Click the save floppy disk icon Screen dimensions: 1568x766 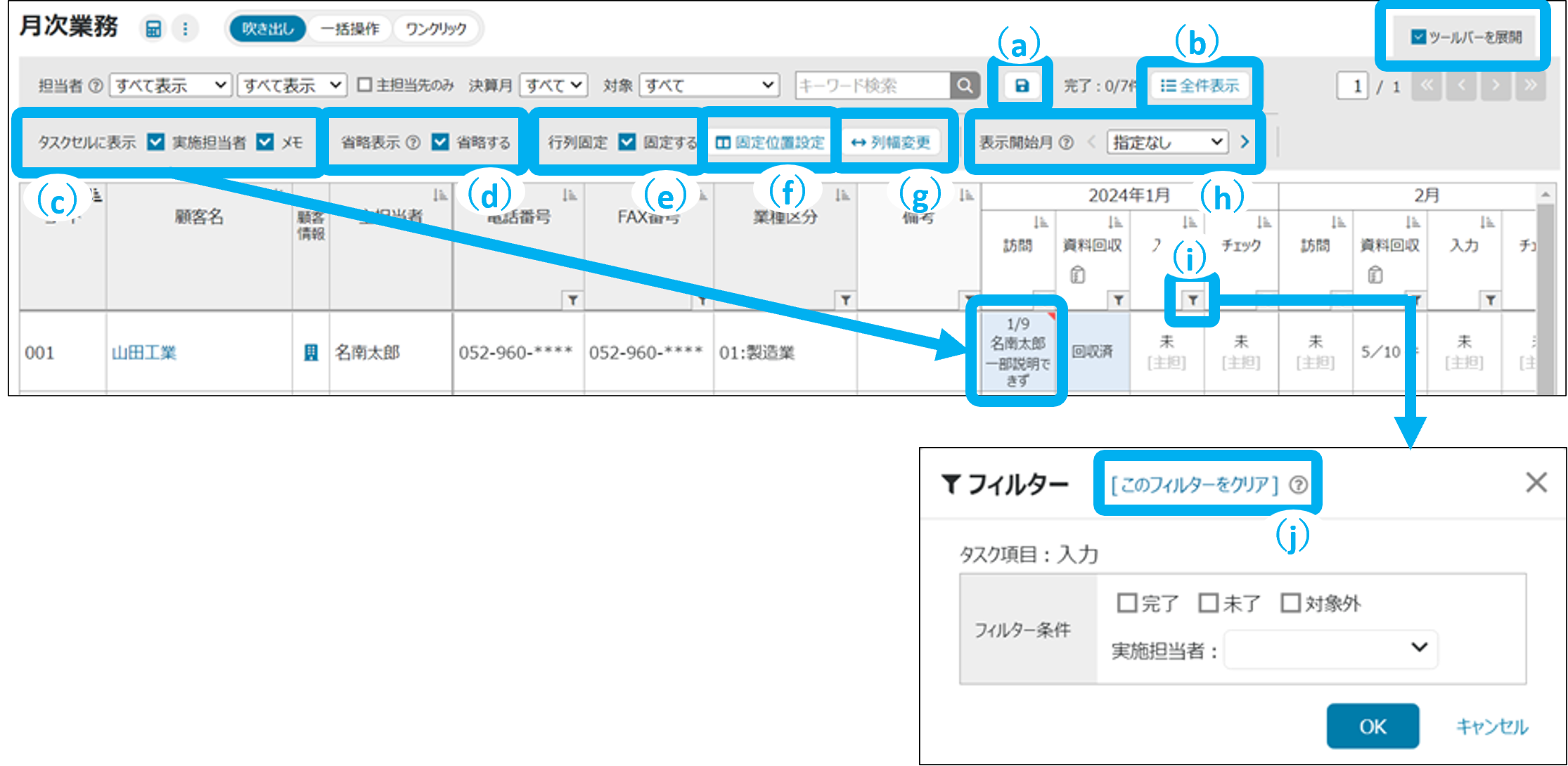1022,86
